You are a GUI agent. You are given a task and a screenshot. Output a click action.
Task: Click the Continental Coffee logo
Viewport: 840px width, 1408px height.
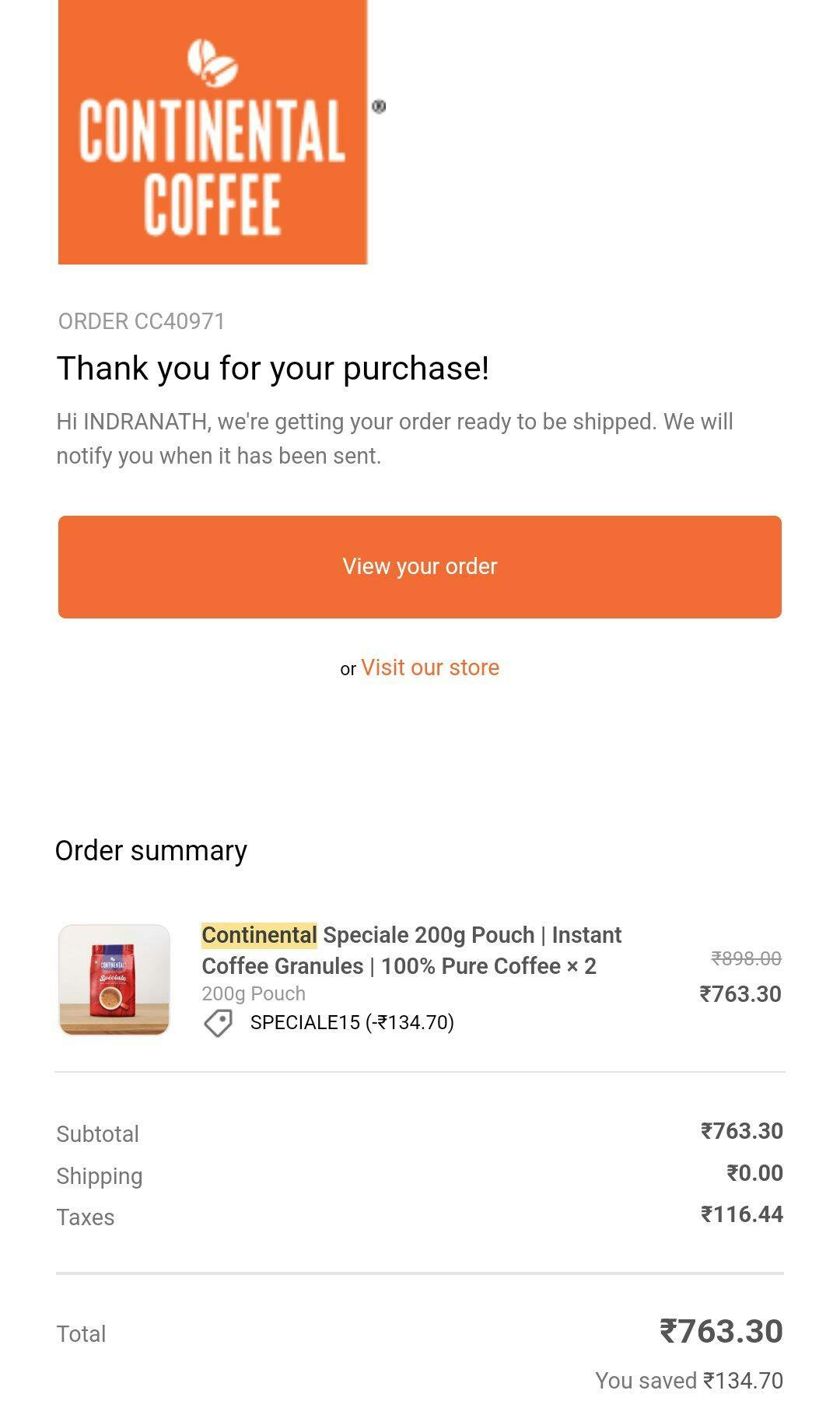[212, 132]
